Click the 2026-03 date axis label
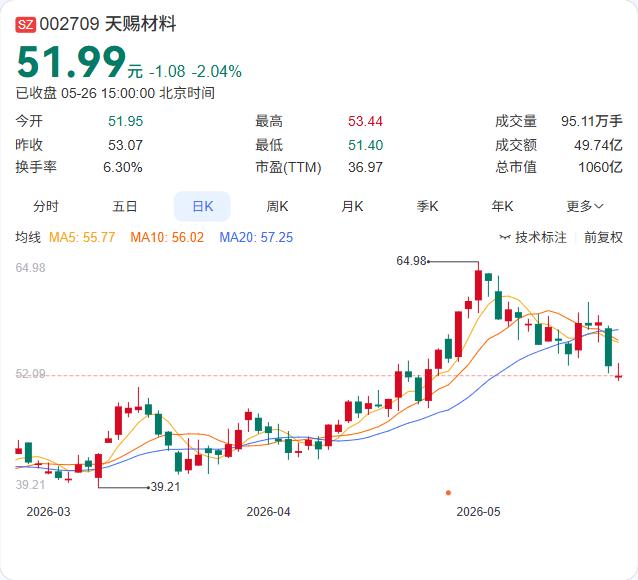This screenshot has width=638, height=580. point(48,512)
